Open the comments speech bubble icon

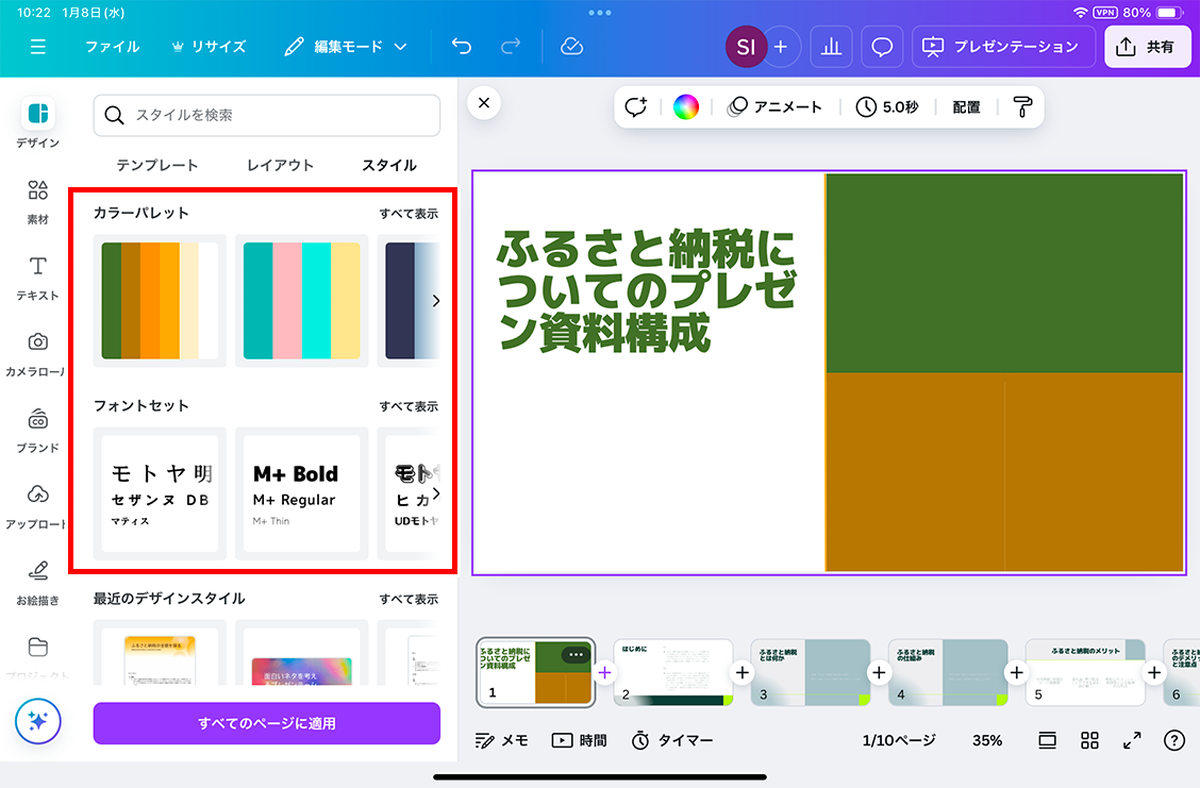[882, 47]
